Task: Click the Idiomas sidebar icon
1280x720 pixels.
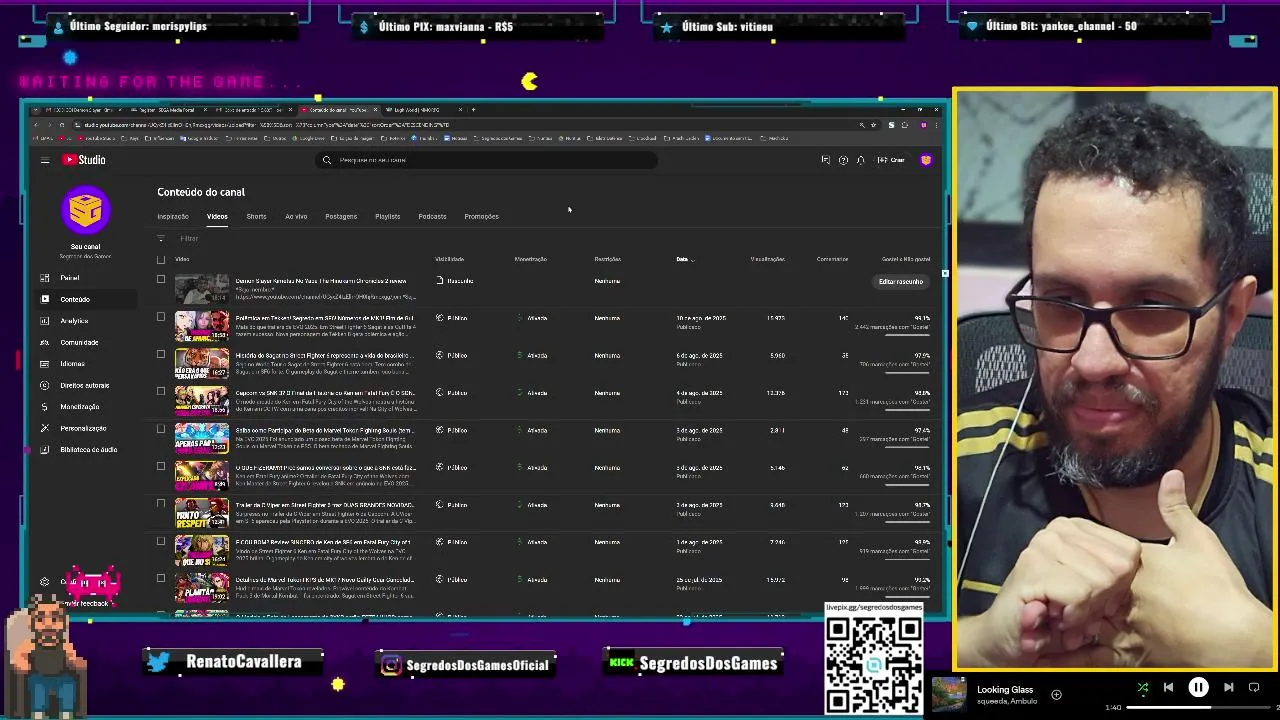Action: [x=45, y=364]
